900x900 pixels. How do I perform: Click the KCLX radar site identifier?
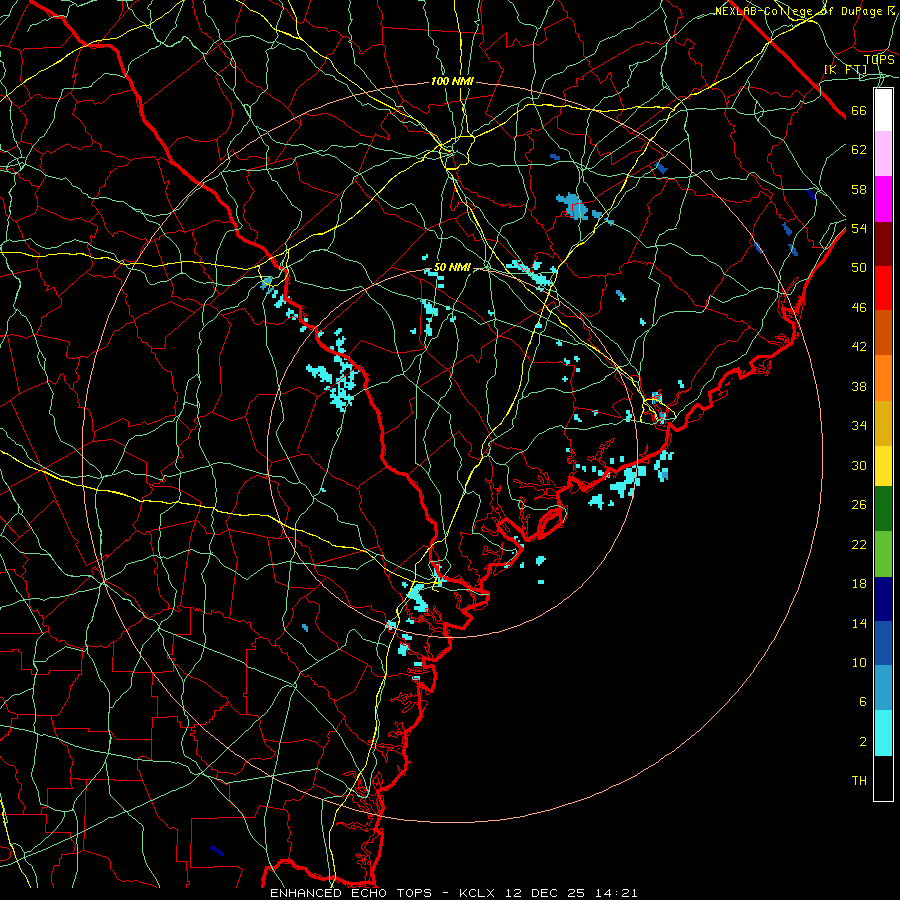click(479, 893)
